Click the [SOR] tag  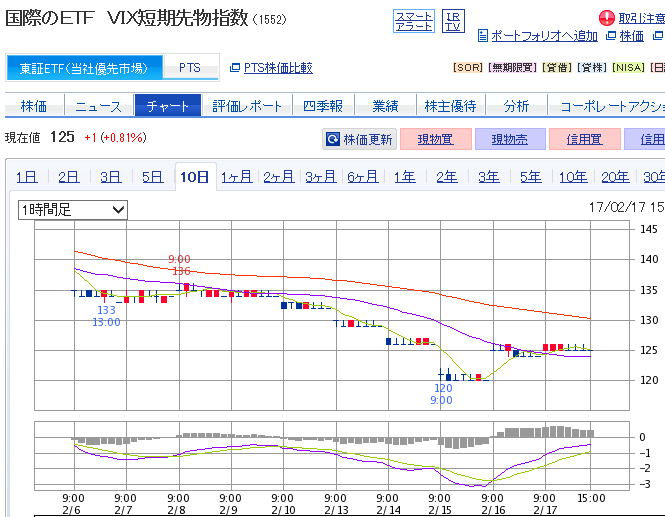coord(468,67)
